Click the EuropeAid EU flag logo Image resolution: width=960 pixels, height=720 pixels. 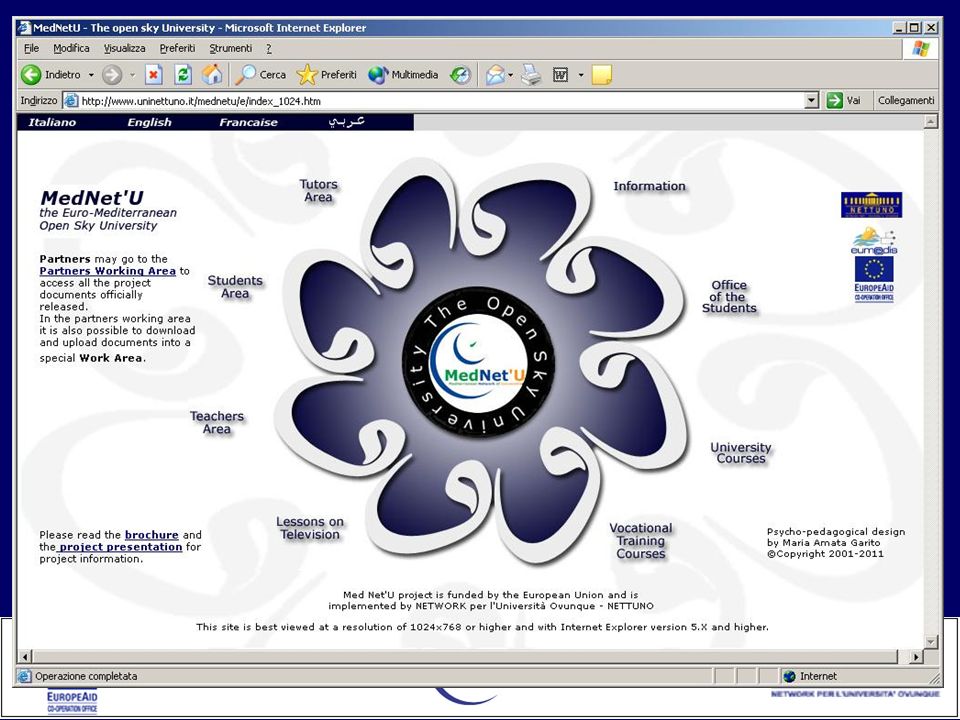click(874, 279)
